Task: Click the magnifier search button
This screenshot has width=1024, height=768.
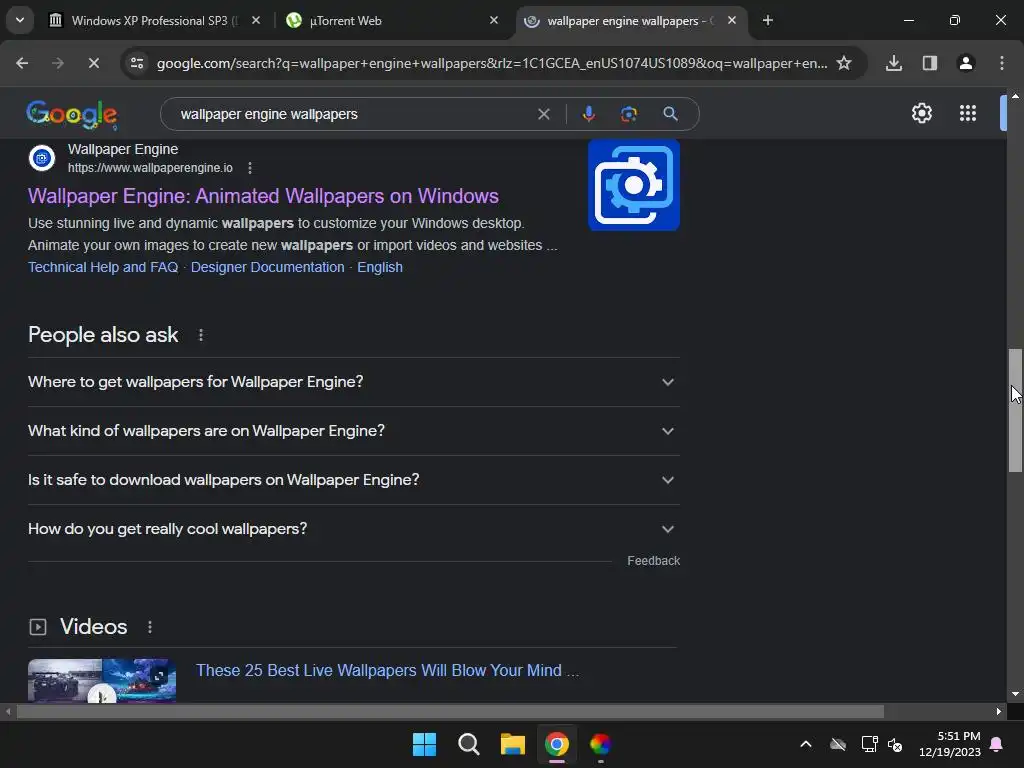Action: (x=670, y=114)
